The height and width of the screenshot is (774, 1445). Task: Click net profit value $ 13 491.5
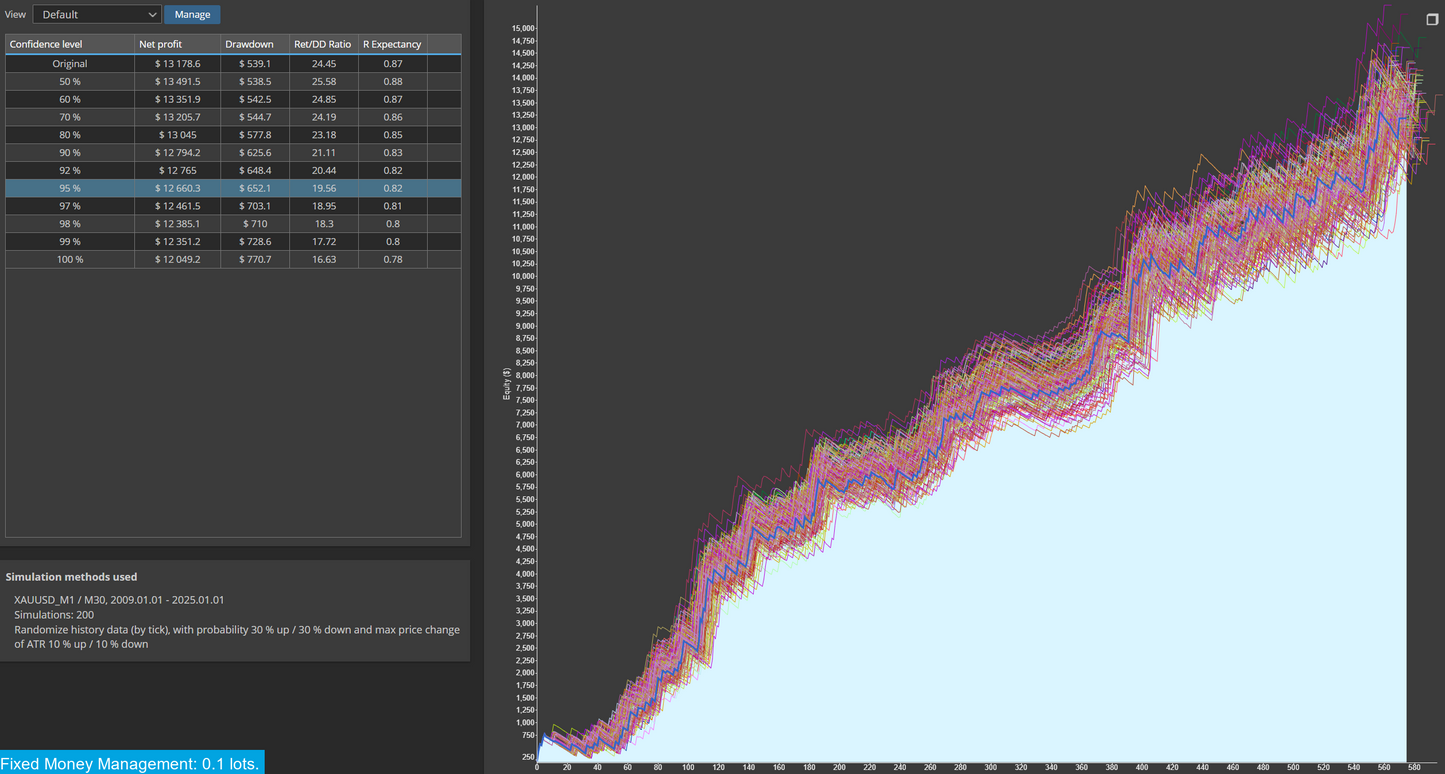(x=177, y=81)
